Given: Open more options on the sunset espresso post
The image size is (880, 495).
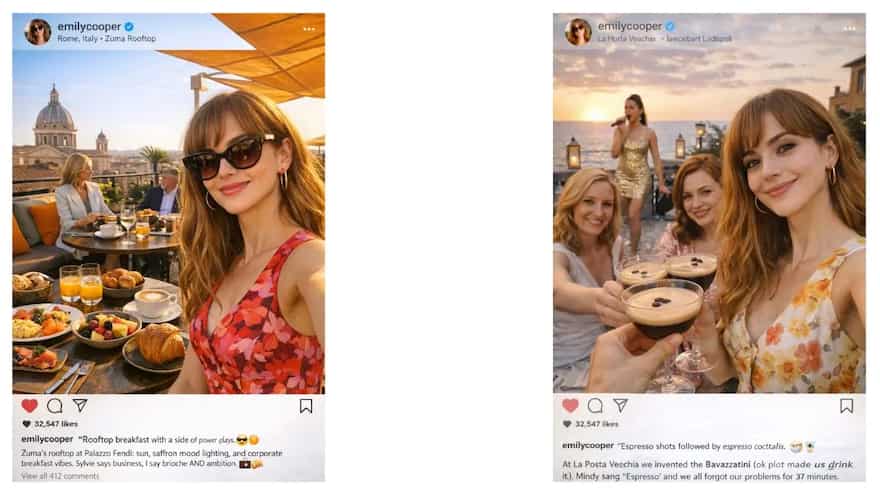Looking at the screenshot, I should coord(849,29).
